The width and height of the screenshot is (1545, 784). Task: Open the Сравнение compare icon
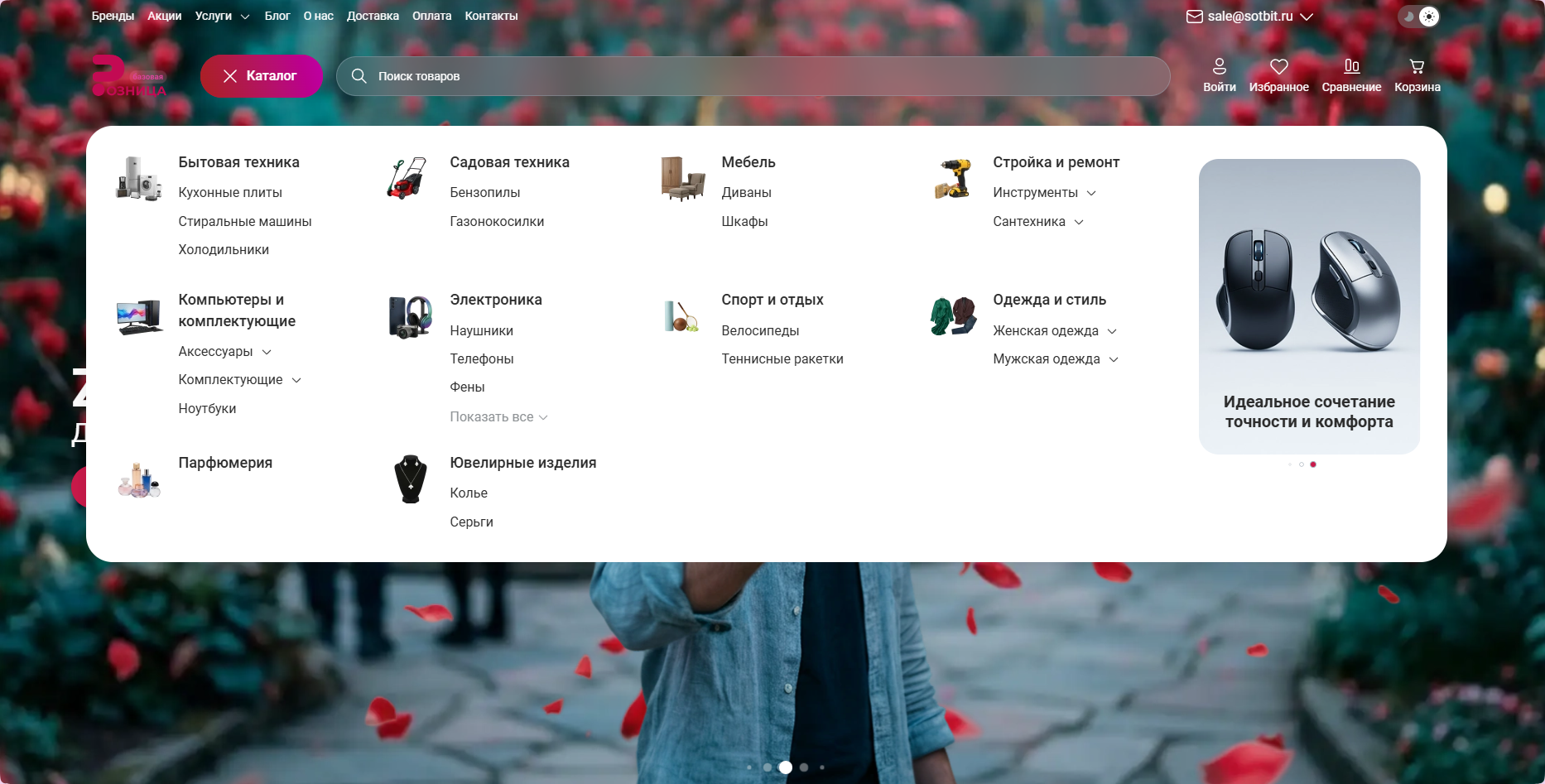tap(1351, 66)
